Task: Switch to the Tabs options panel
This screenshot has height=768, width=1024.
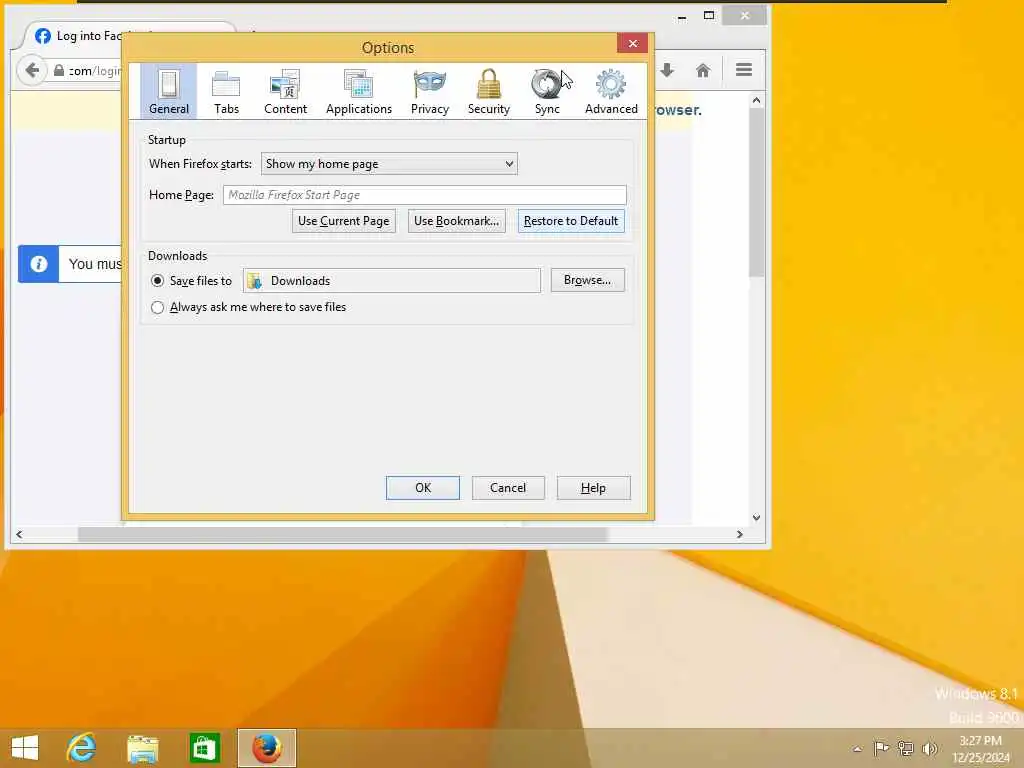Action: coord(227,91)
